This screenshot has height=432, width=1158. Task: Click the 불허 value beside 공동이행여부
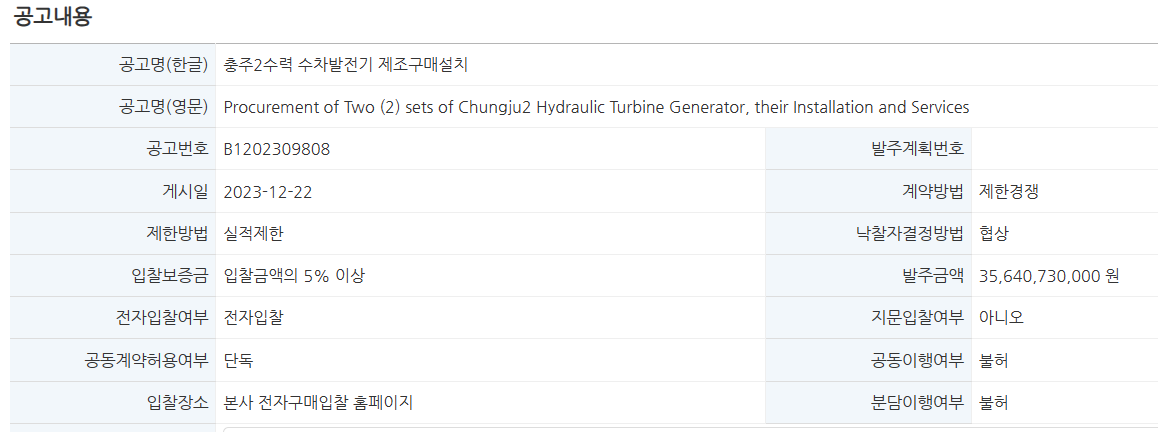994,360
